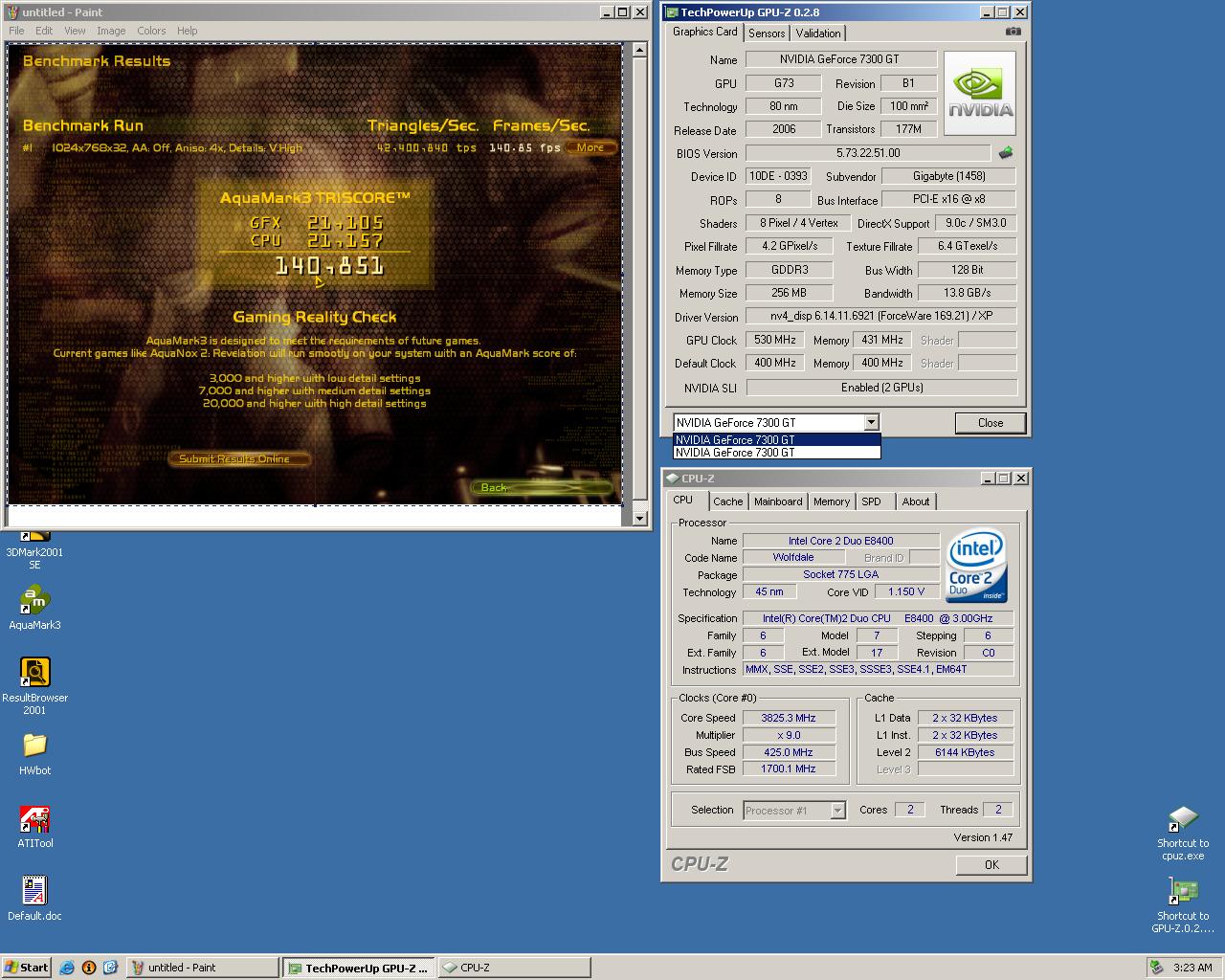Launch the ATITool desktop icon
The height and width of the screenshot is (980, 1225).
pyautogui.click(x=34, y=826)
